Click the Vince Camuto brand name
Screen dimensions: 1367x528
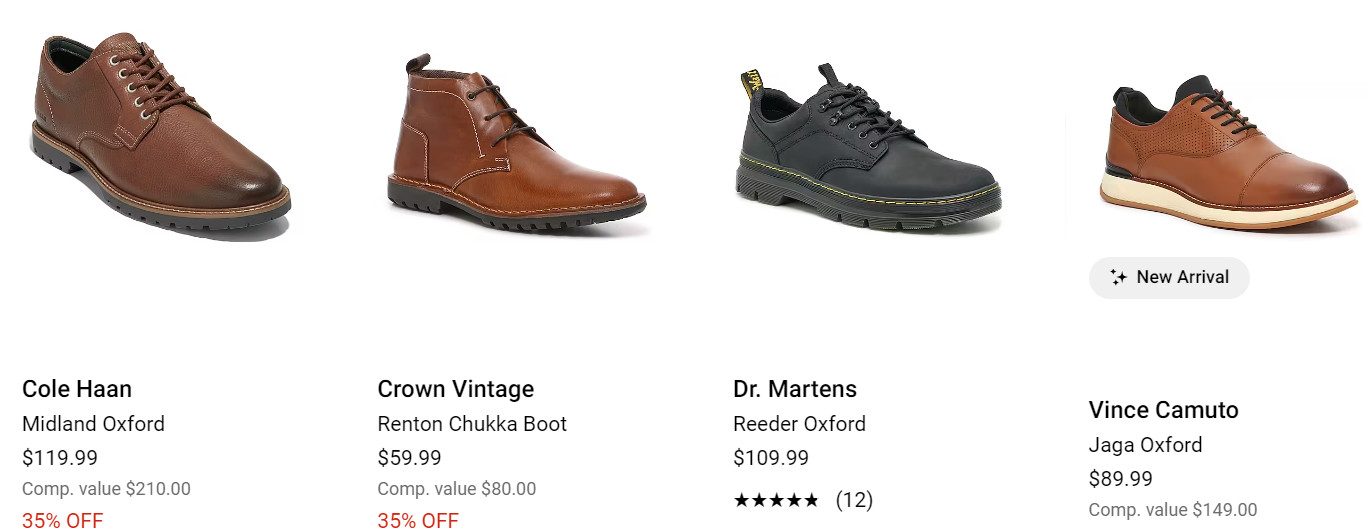pyautogui.click(x=1163, y=410)
